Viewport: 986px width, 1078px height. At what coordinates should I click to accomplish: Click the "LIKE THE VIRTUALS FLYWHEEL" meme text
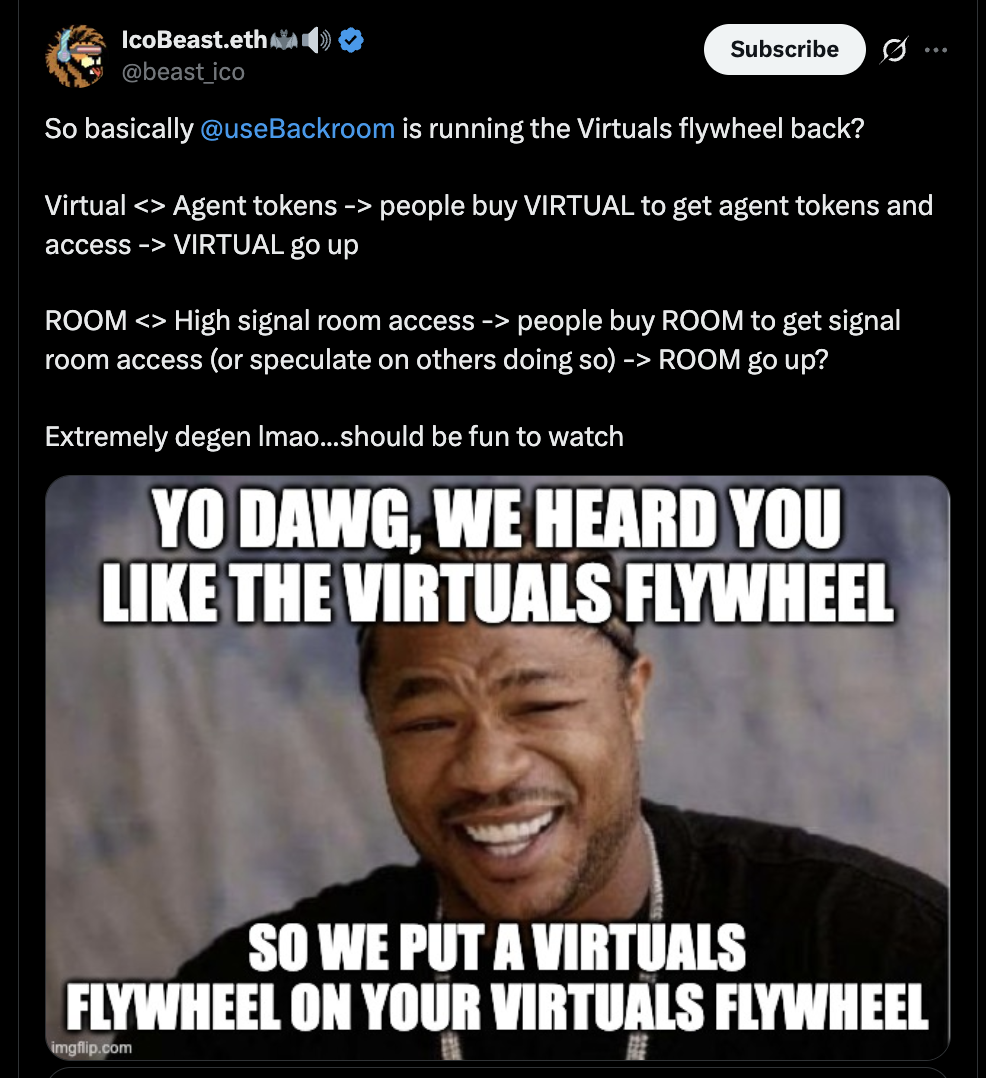tap(498, 593)
